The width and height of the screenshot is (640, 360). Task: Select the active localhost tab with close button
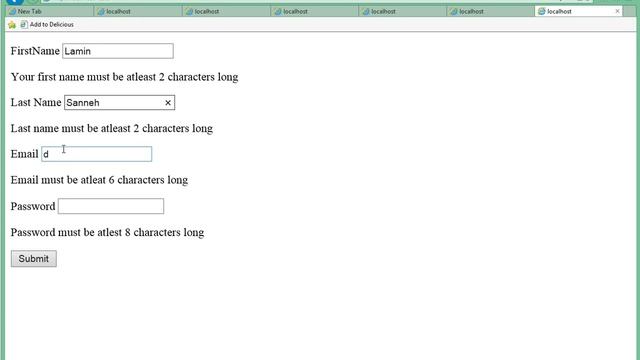579,11
